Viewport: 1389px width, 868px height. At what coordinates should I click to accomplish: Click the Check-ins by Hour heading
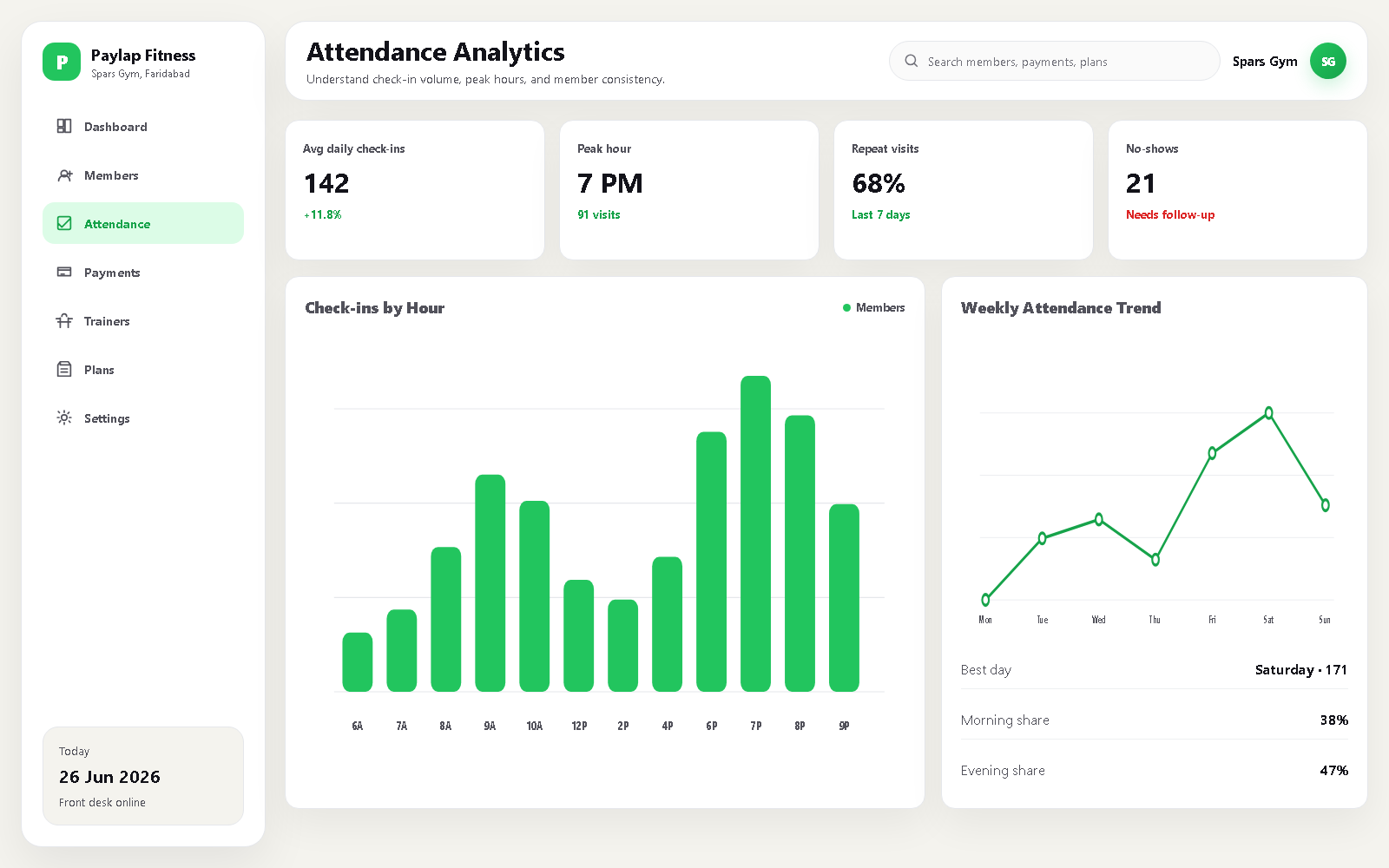pyautogui.click(x=374, y=307)
